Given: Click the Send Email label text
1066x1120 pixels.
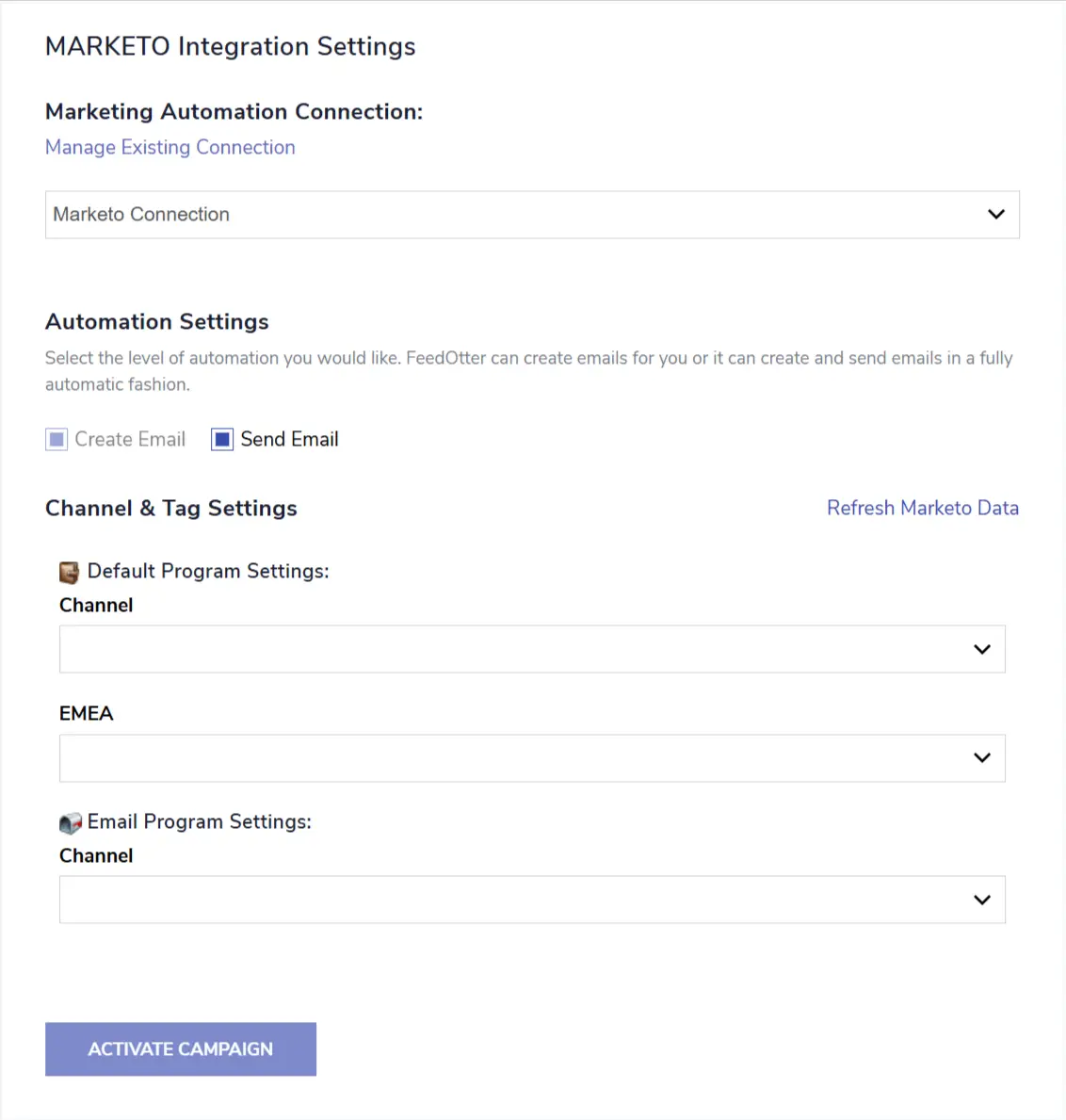Looking at the screenshot, I should [289, 440].
